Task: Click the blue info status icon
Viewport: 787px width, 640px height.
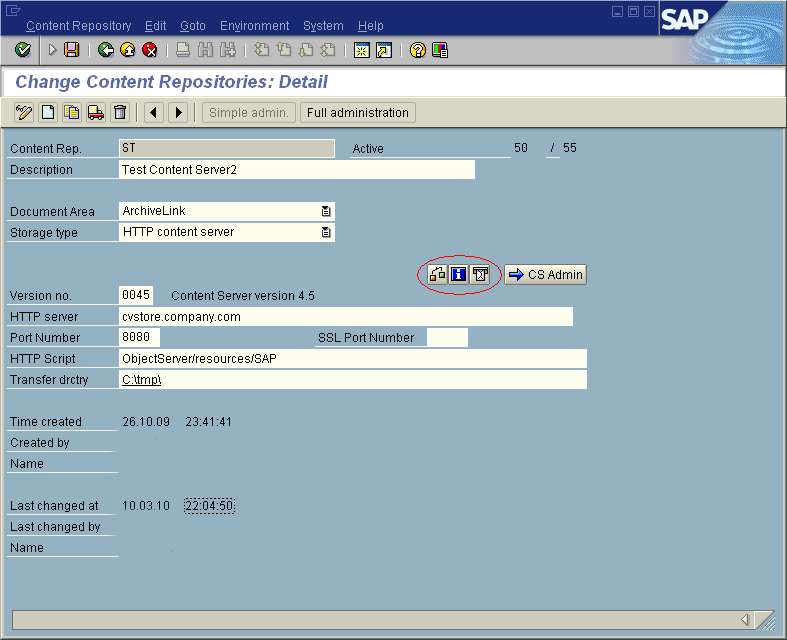Action: (458, 275)
